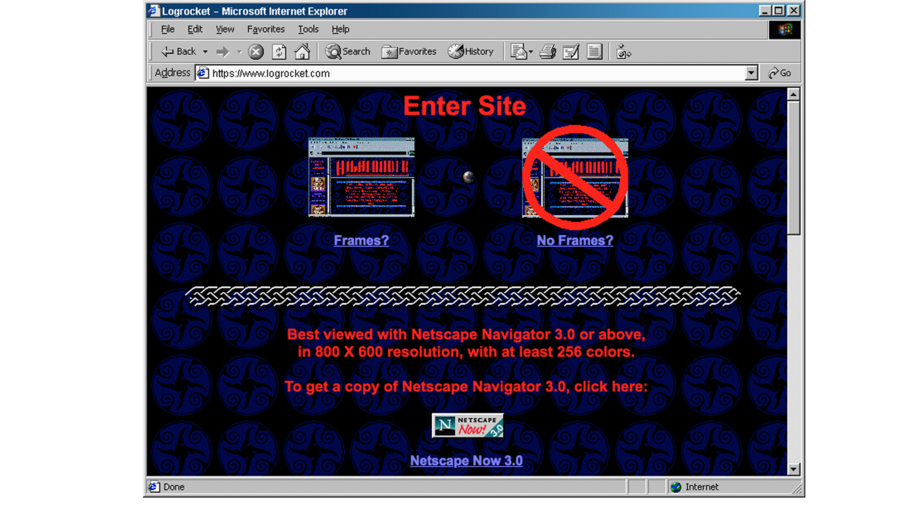Open the Edit menu
Image resolution: width=900 pixels, height=506 pixels.
pos(195,29)
